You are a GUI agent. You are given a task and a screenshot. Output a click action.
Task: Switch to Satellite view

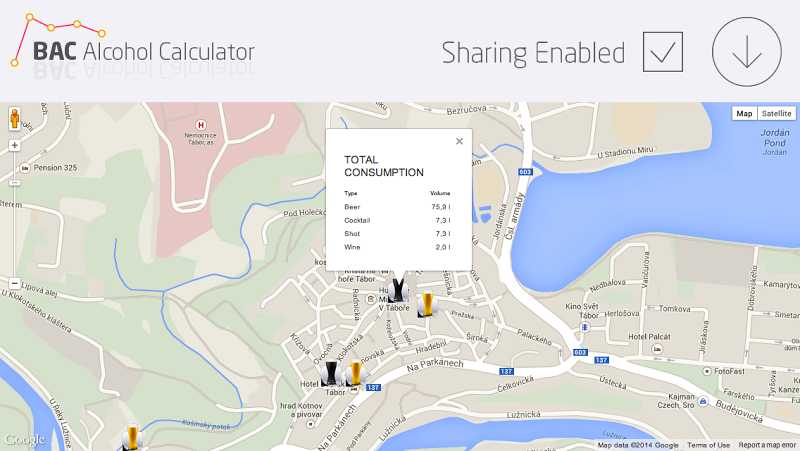click(x=777, y=113)
